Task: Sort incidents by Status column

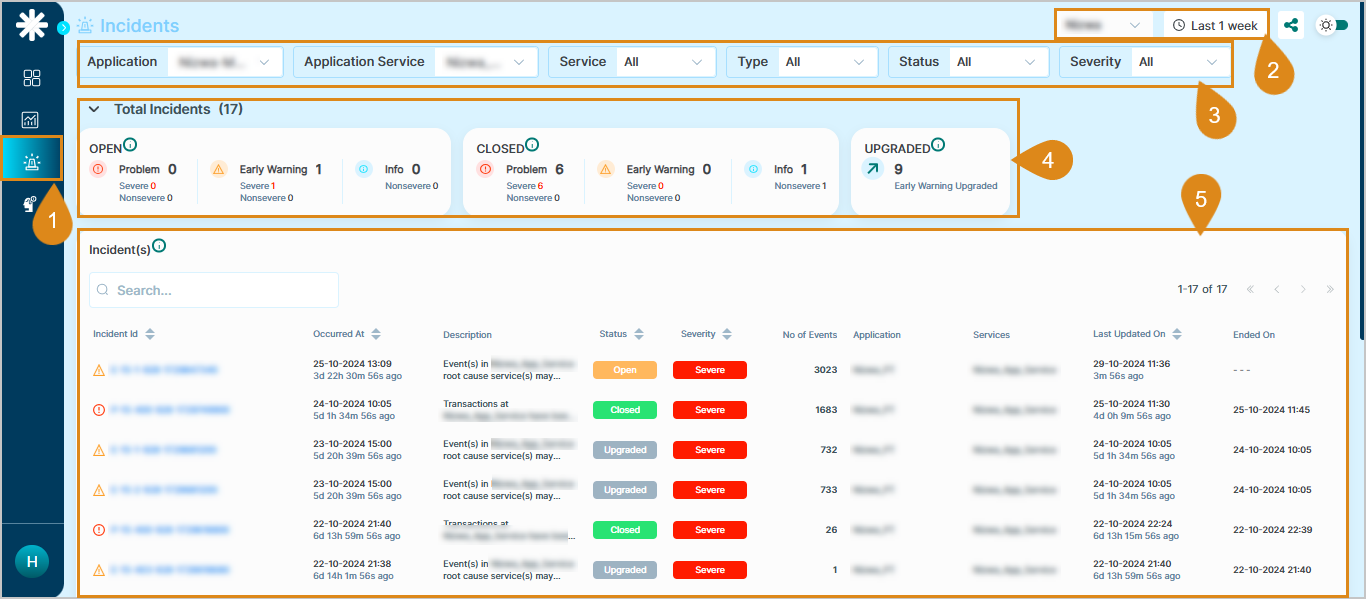Action: click(639, 334)
